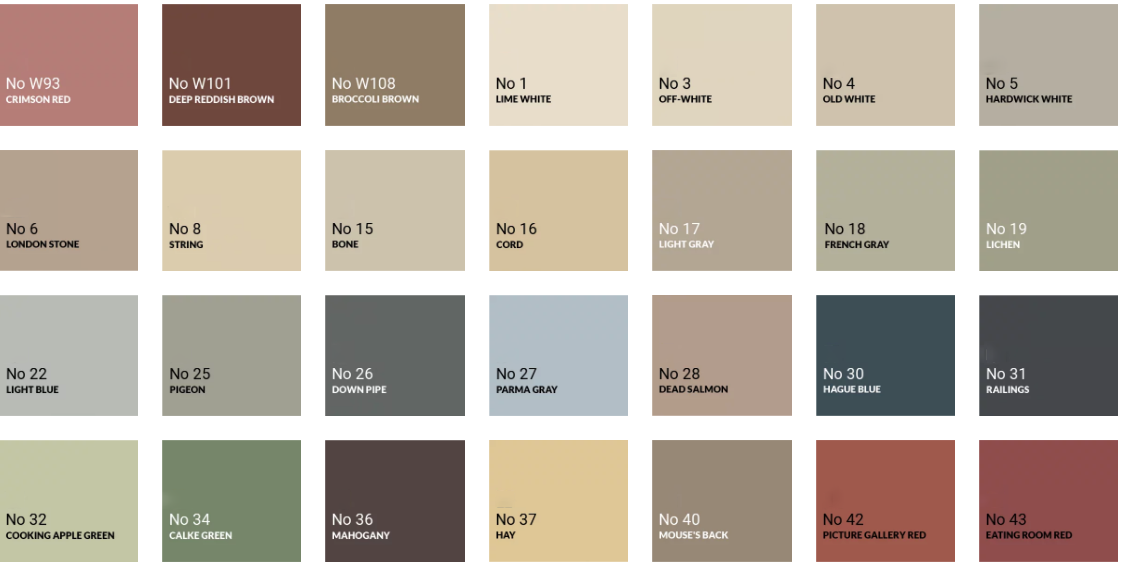This screenshot has width=1121, height=564.
Task: Choose the No 37 Hay swatch
Action: pos(558,501)
